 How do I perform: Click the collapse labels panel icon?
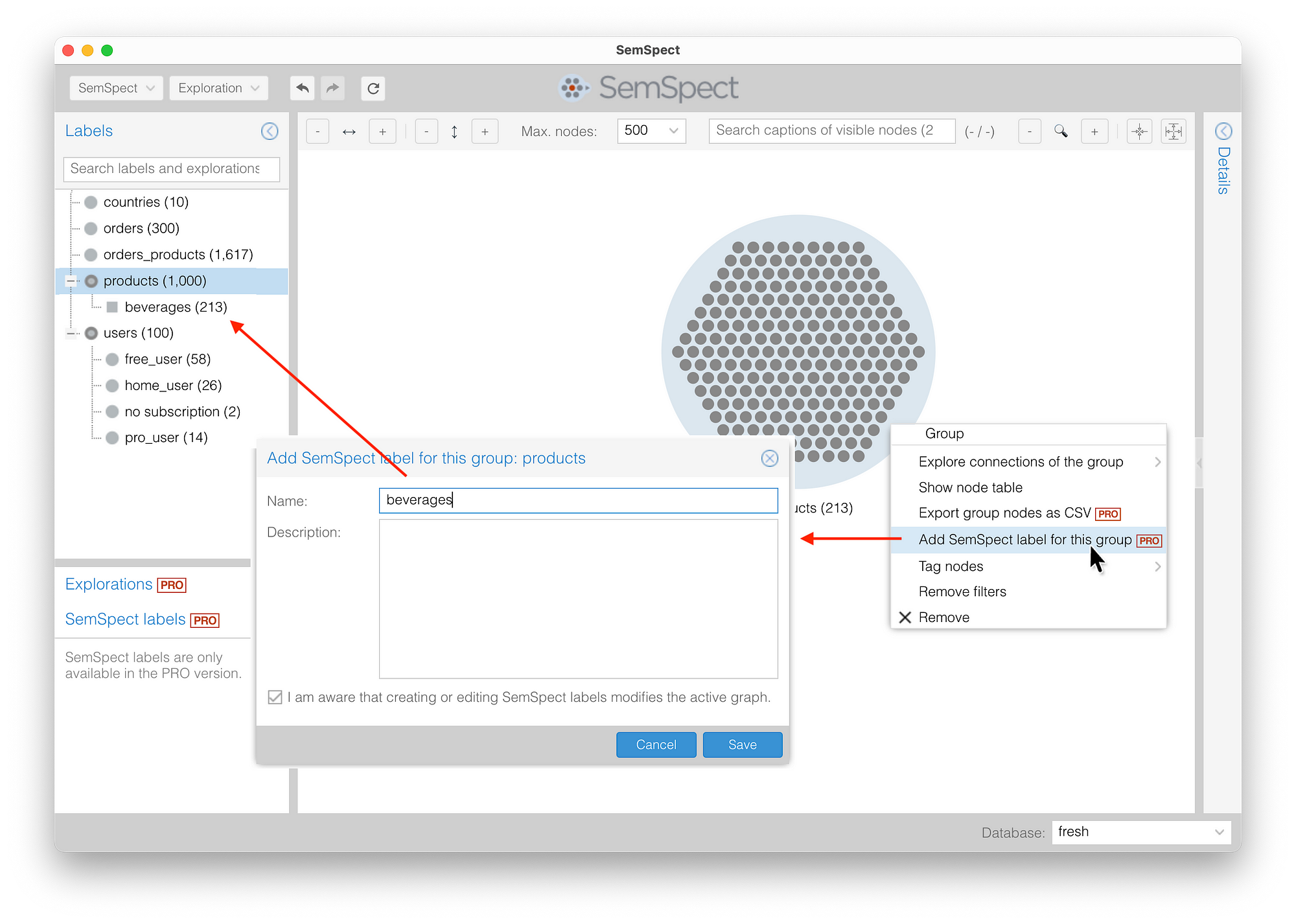(270, 130)
